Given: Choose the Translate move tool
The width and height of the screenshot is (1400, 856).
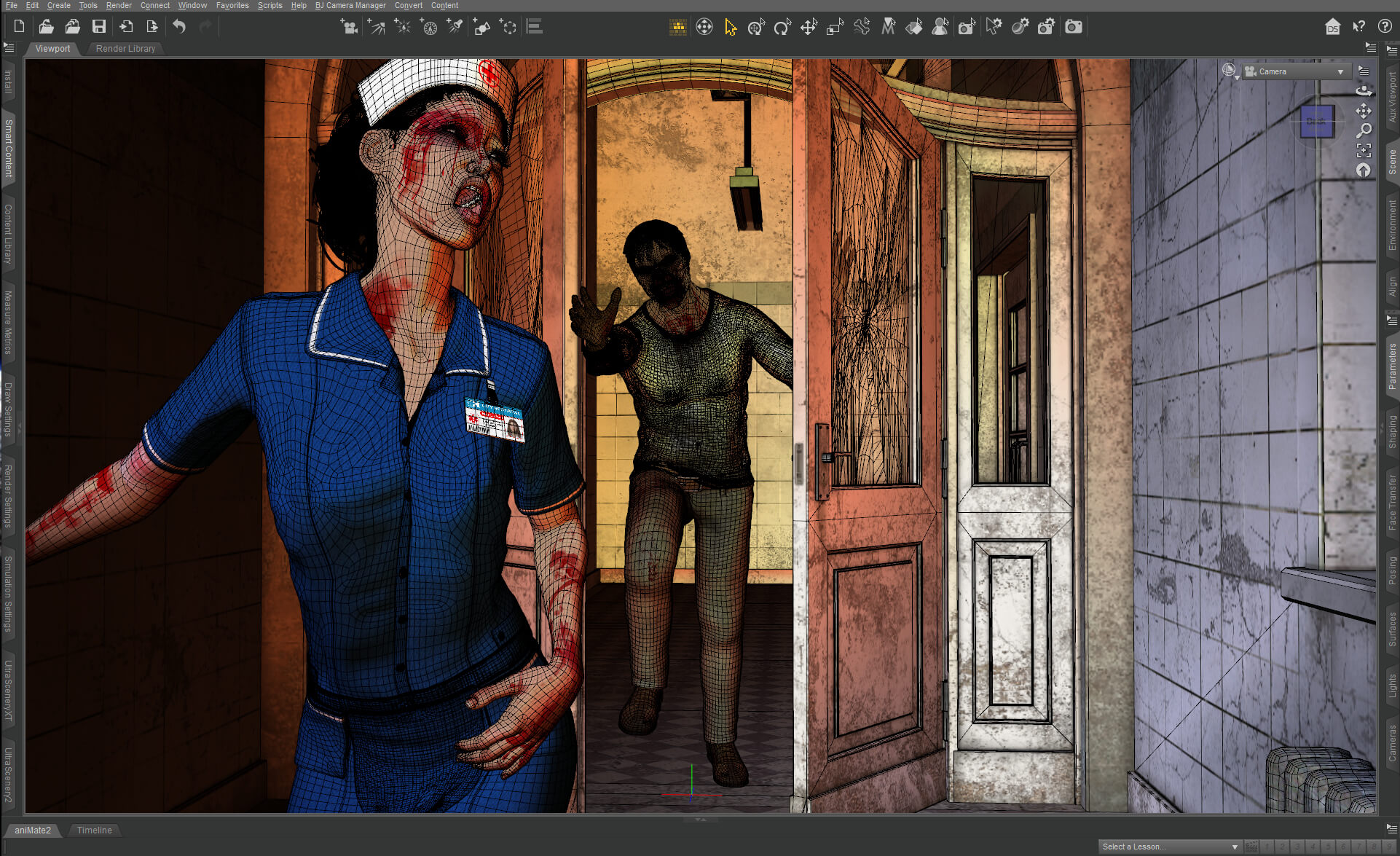Looking at the screenshot, I should 809,27.
